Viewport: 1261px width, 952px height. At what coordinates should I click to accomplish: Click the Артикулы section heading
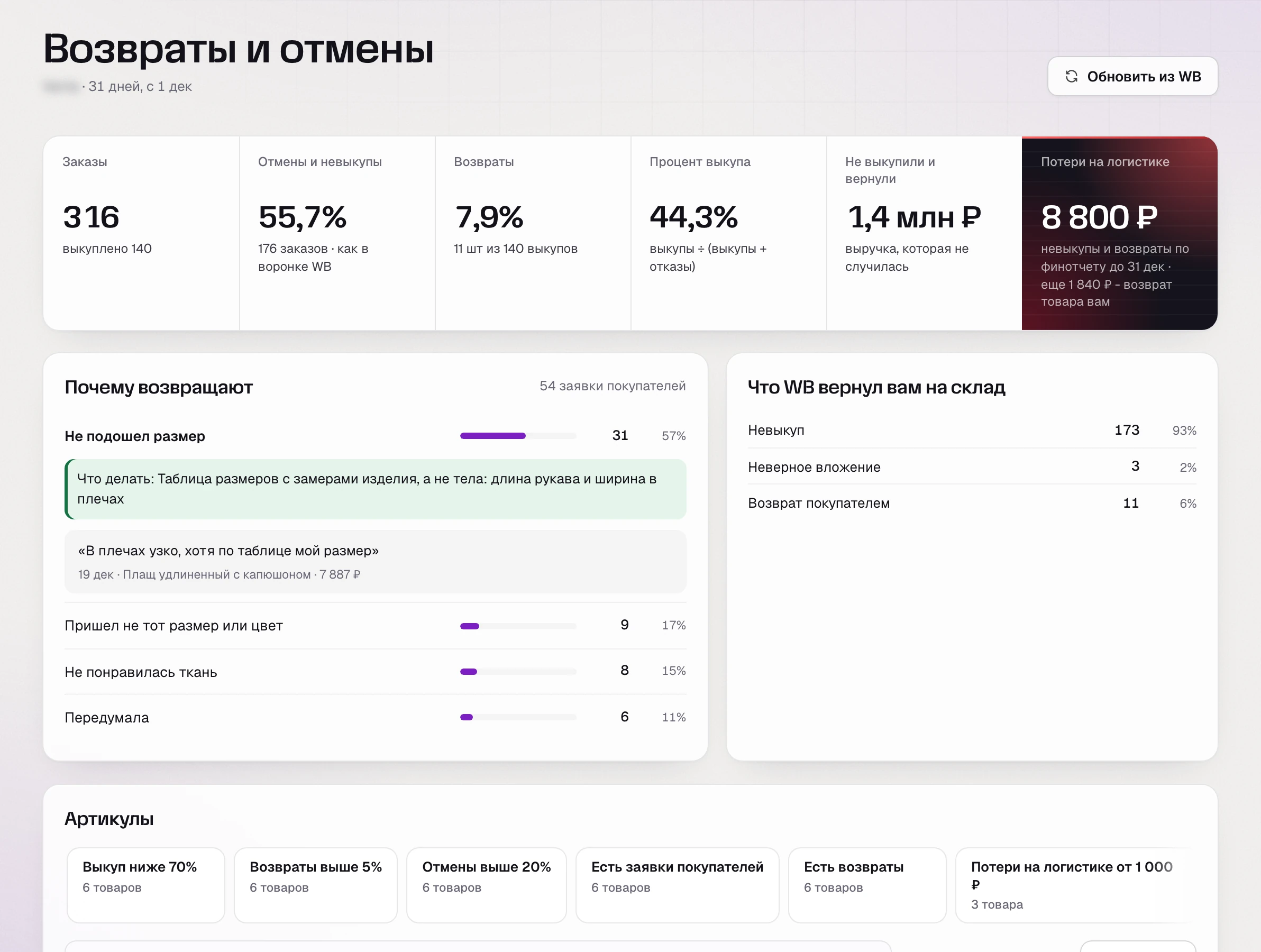tap(109, 819)
